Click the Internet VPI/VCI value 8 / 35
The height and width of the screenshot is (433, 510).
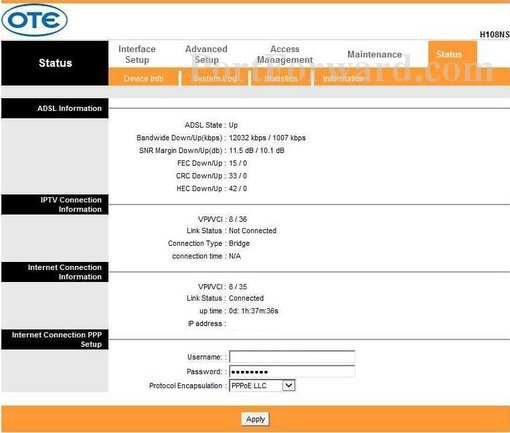238,287
